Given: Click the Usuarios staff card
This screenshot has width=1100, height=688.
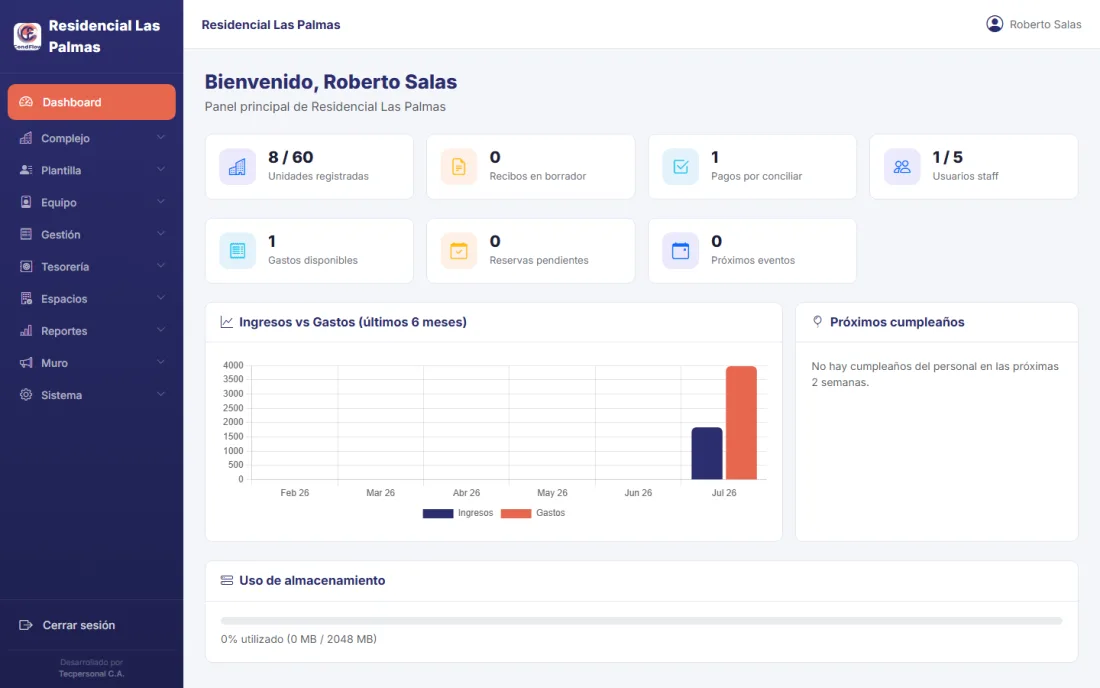Looking at the screenshot, I should [974, 167].
